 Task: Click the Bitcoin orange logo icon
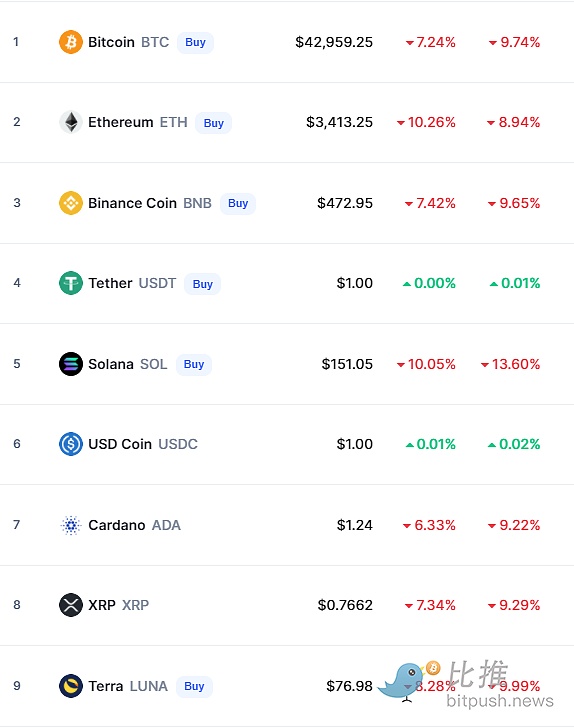click(x=71, y=42)
